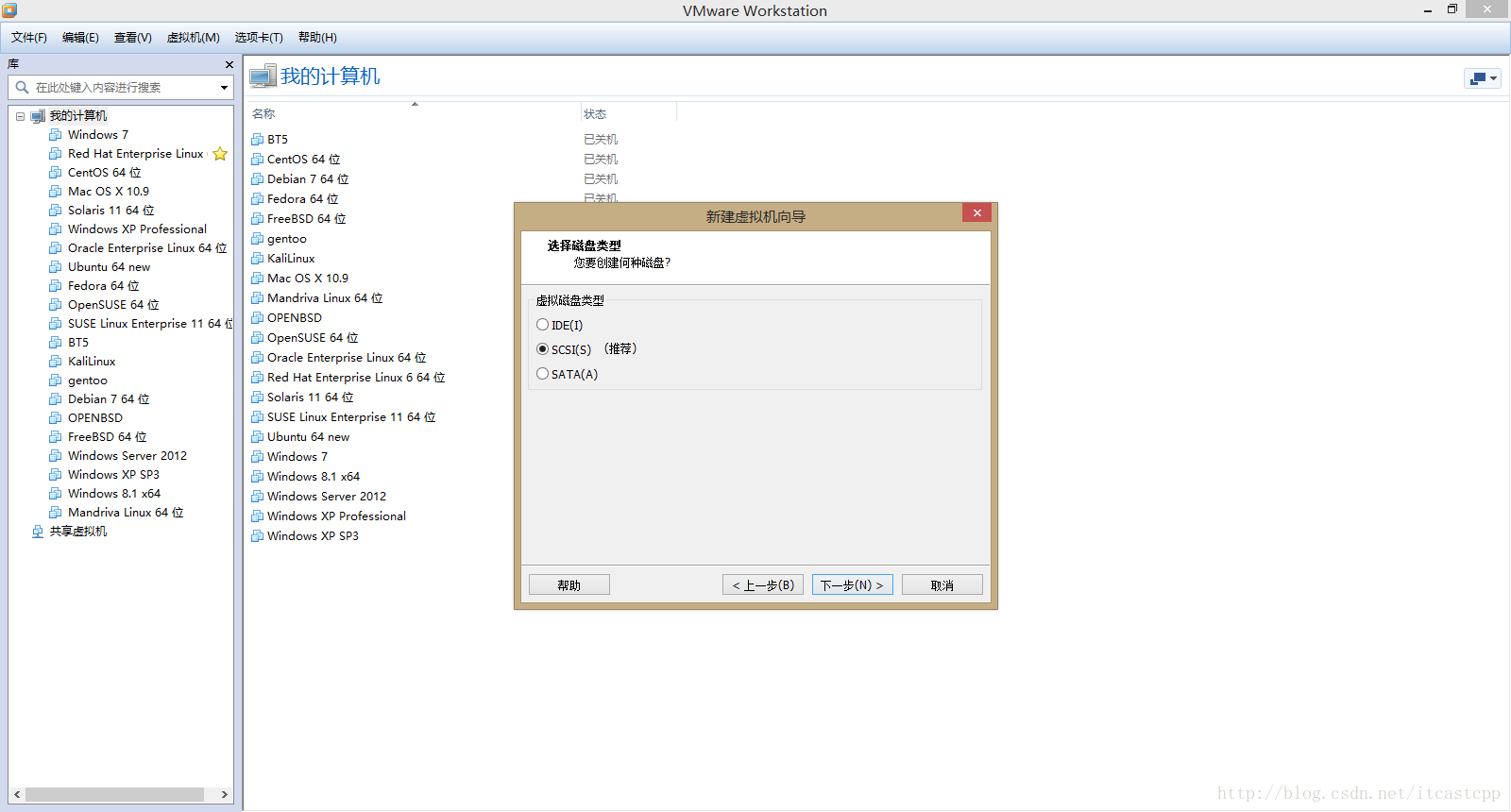This screenshot has height=812, width=1511.
Task: Click the BT5 VM icon in main list
Action: pyautogui.click(x=257, y=140)
